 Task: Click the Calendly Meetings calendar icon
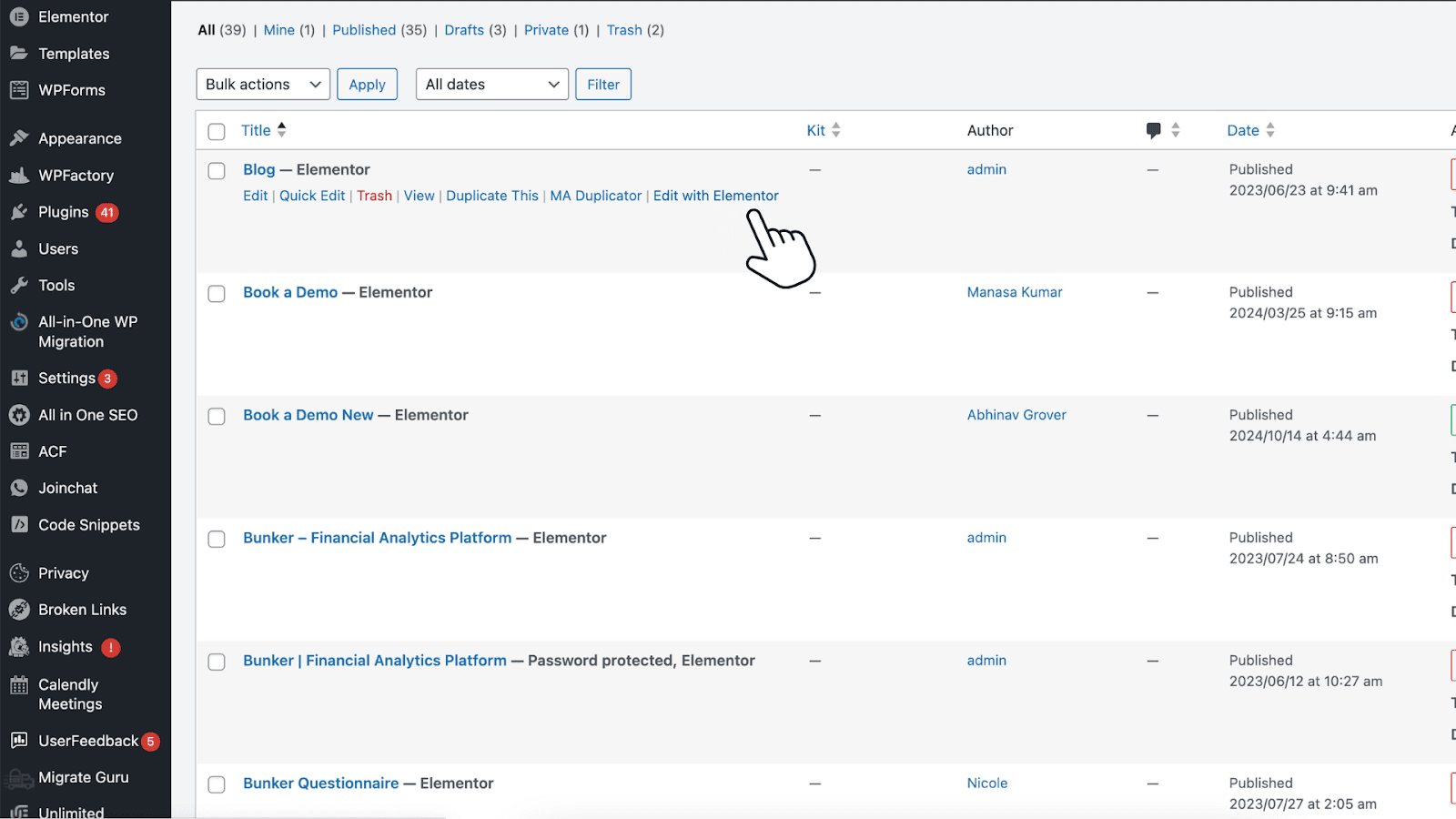pyautogui.click(x=19, y=685)
